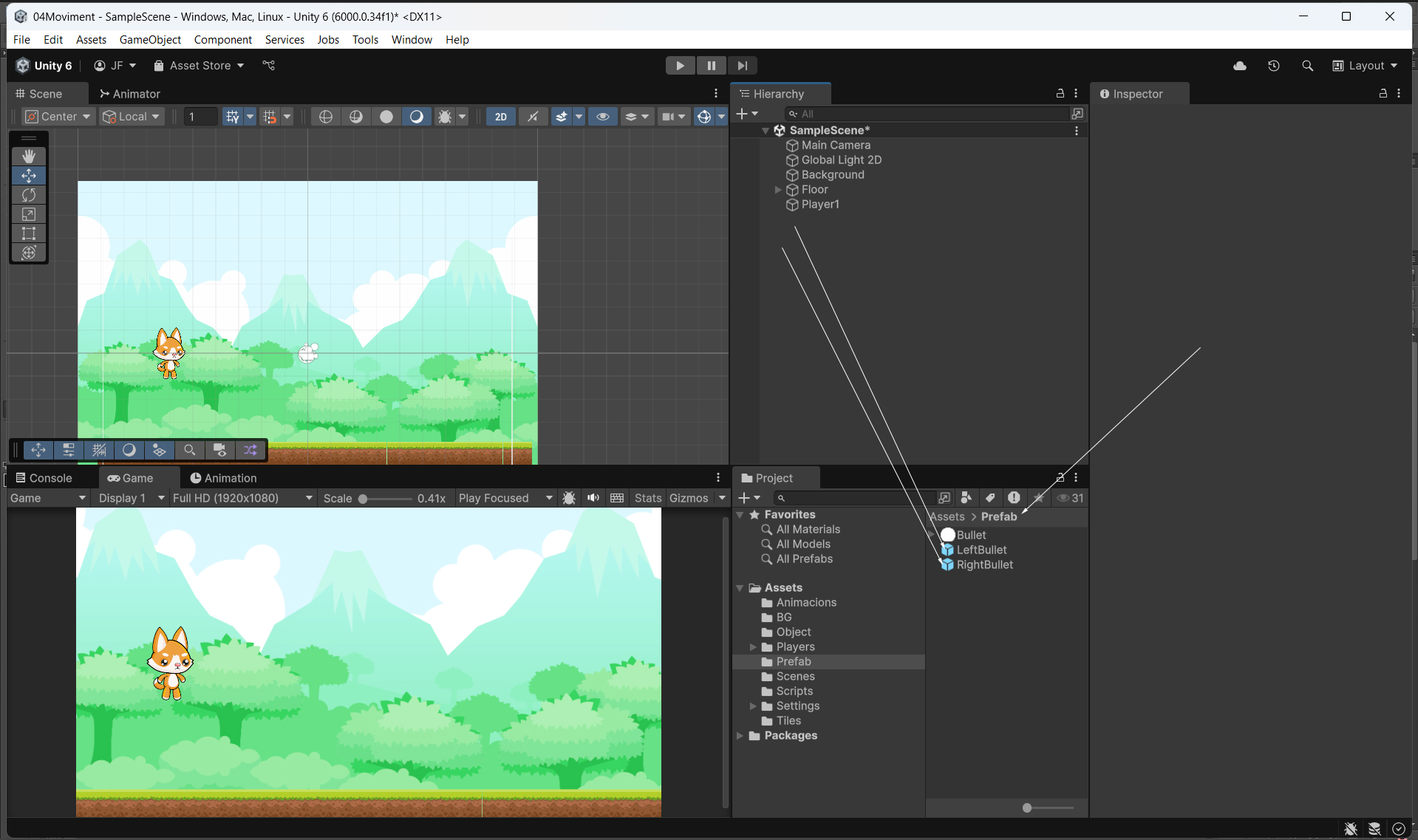Select the Hand tool in Scene toolbar
This screenshot has width=1418, height=840.
click(x=29, y=156)
